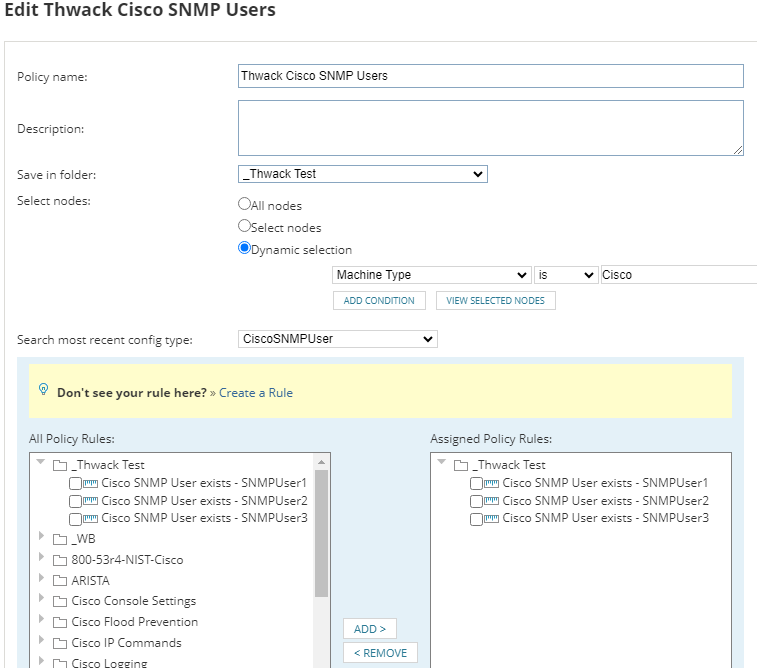
Task: Click the ARISTA folder icon
Action: tap(60, 581)
